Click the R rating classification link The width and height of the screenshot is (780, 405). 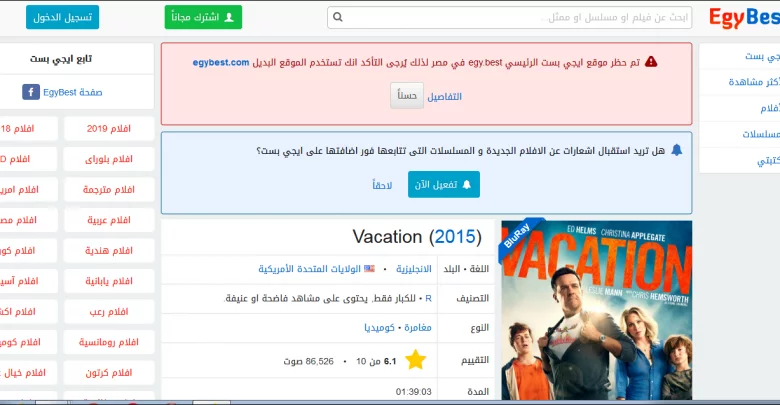click(x=428, y=299)
